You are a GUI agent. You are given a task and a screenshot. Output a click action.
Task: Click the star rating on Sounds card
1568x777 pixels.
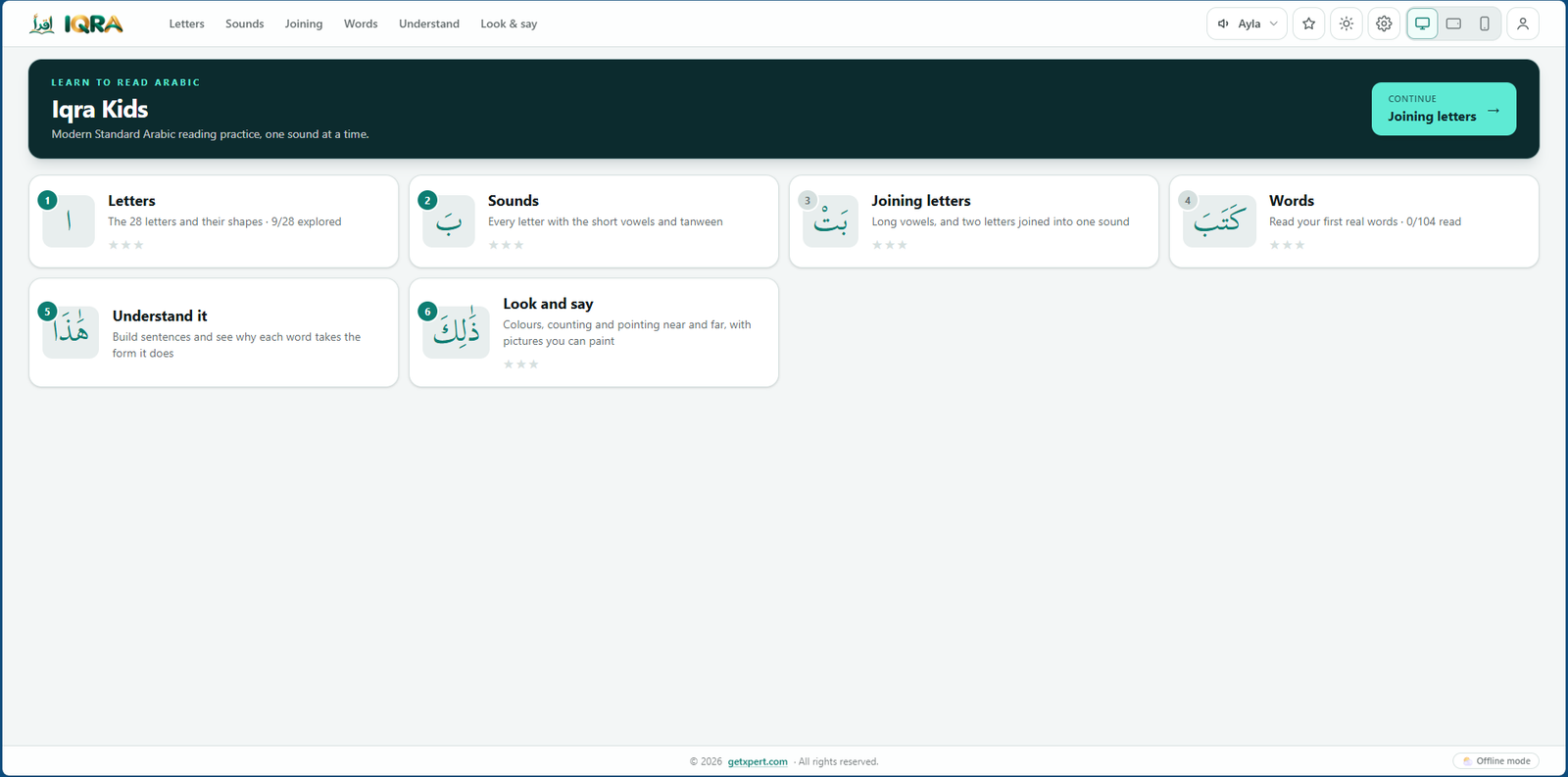point(506,245)
